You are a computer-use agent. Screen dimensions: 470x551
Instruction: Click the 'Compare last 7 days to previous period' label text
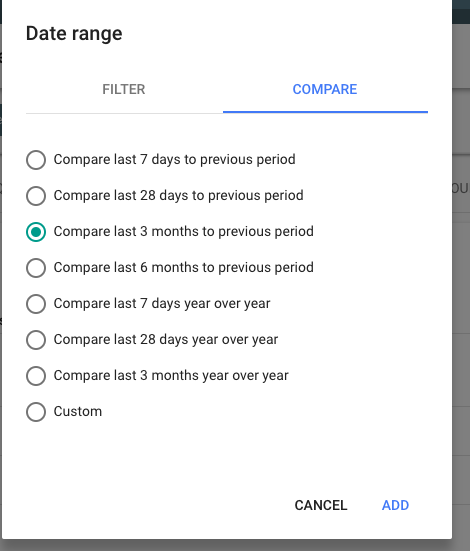174,160
